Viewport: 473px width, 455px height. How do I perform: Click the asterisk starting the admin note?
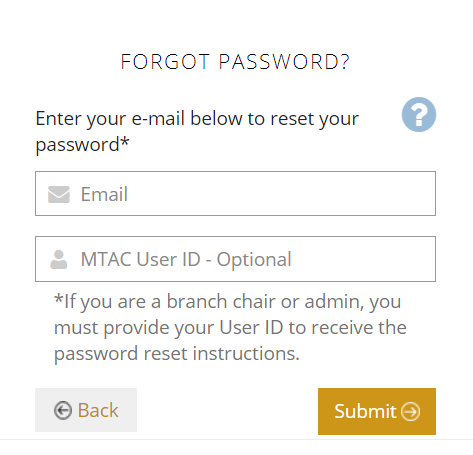point(59,299)
